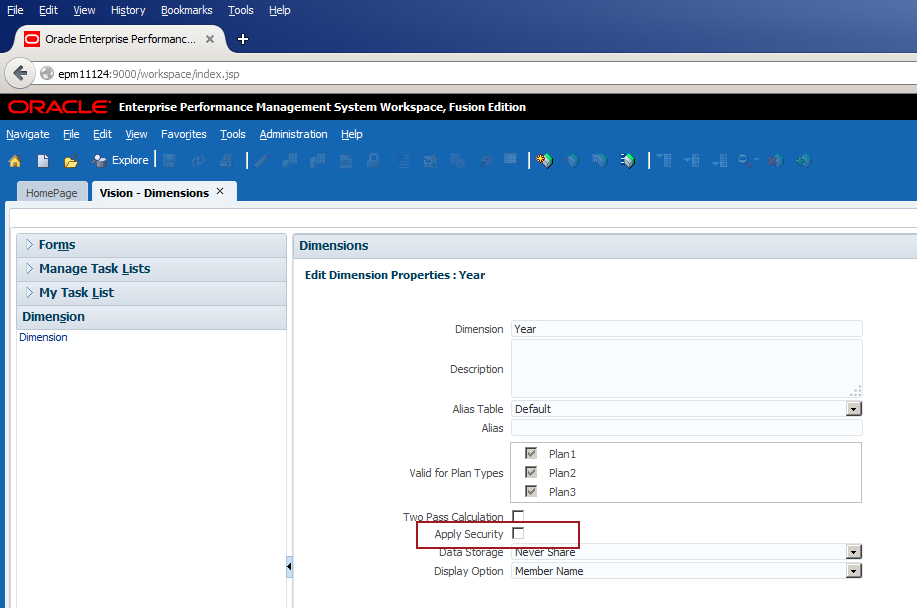Select the Vision - Dimensions tab
Viewport: 917px width, 608px height.
[154, 192]
